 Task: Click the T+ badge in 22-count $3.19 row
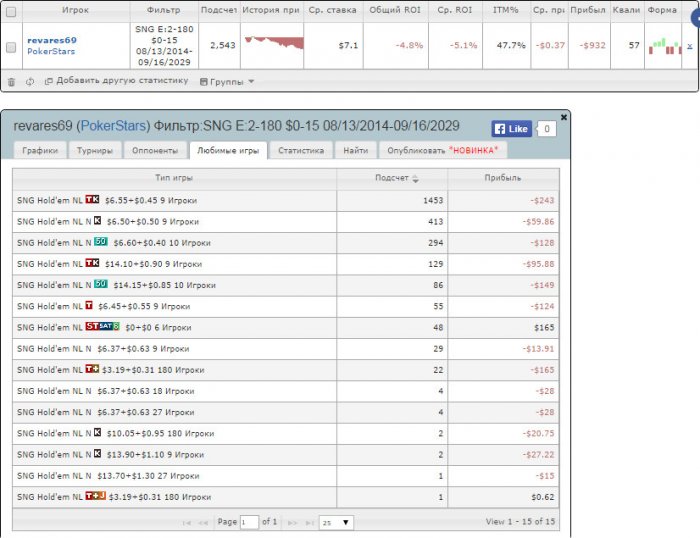(x=92, y=369)
